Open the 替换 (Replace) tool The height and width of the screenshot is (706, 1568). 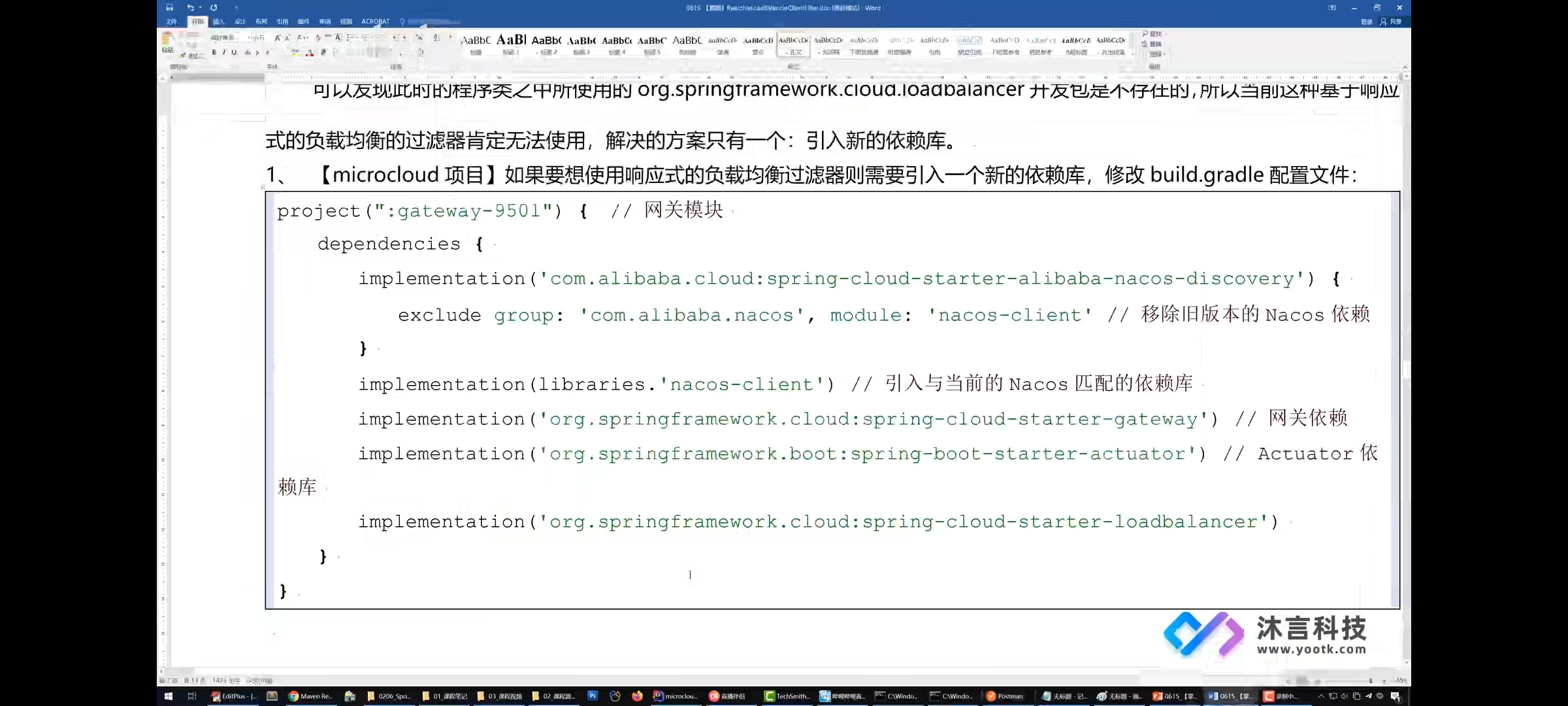(x=1152, y=44)
